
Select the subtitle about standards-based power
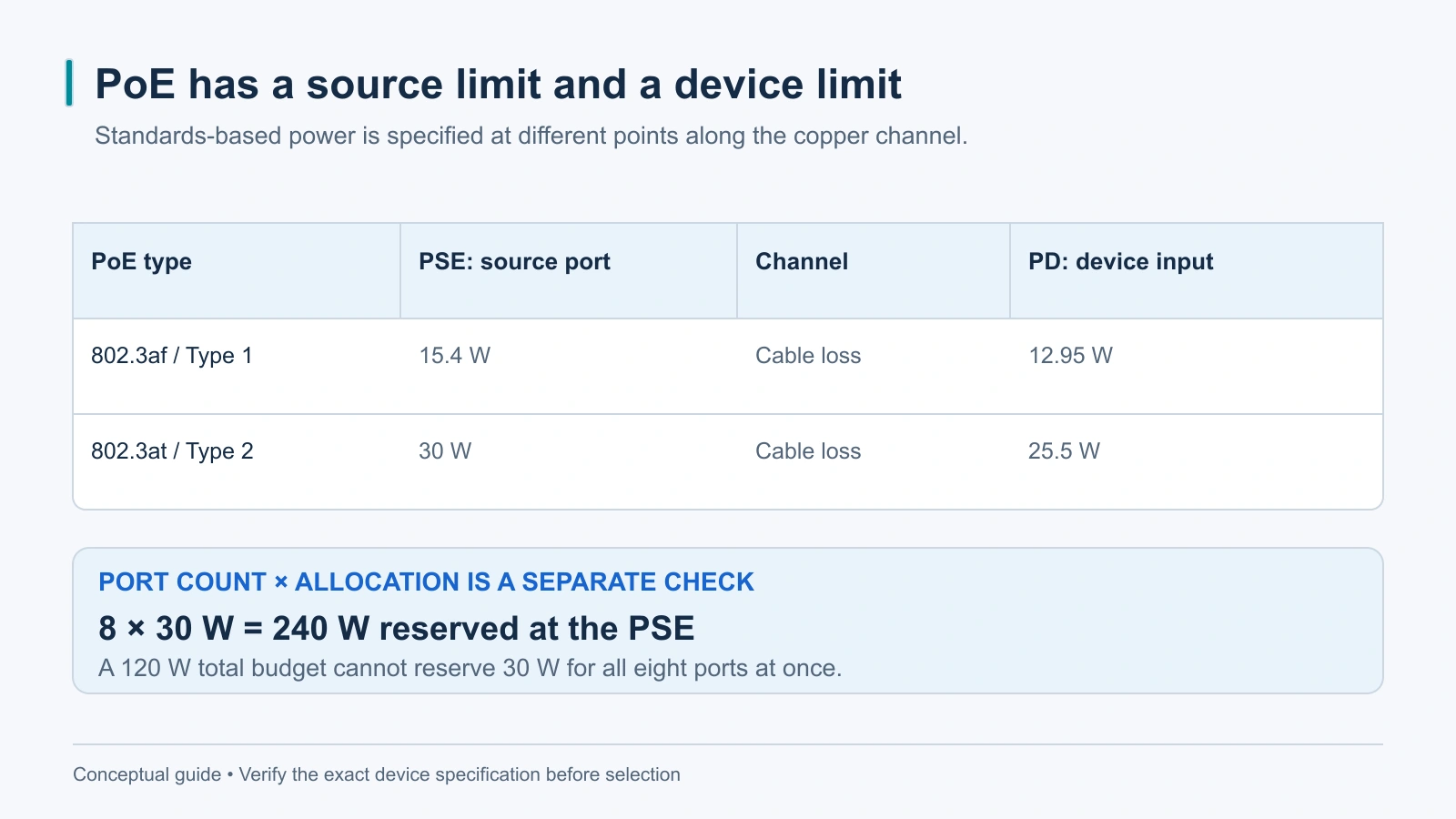pyautogui.click(x=531, y=136)
